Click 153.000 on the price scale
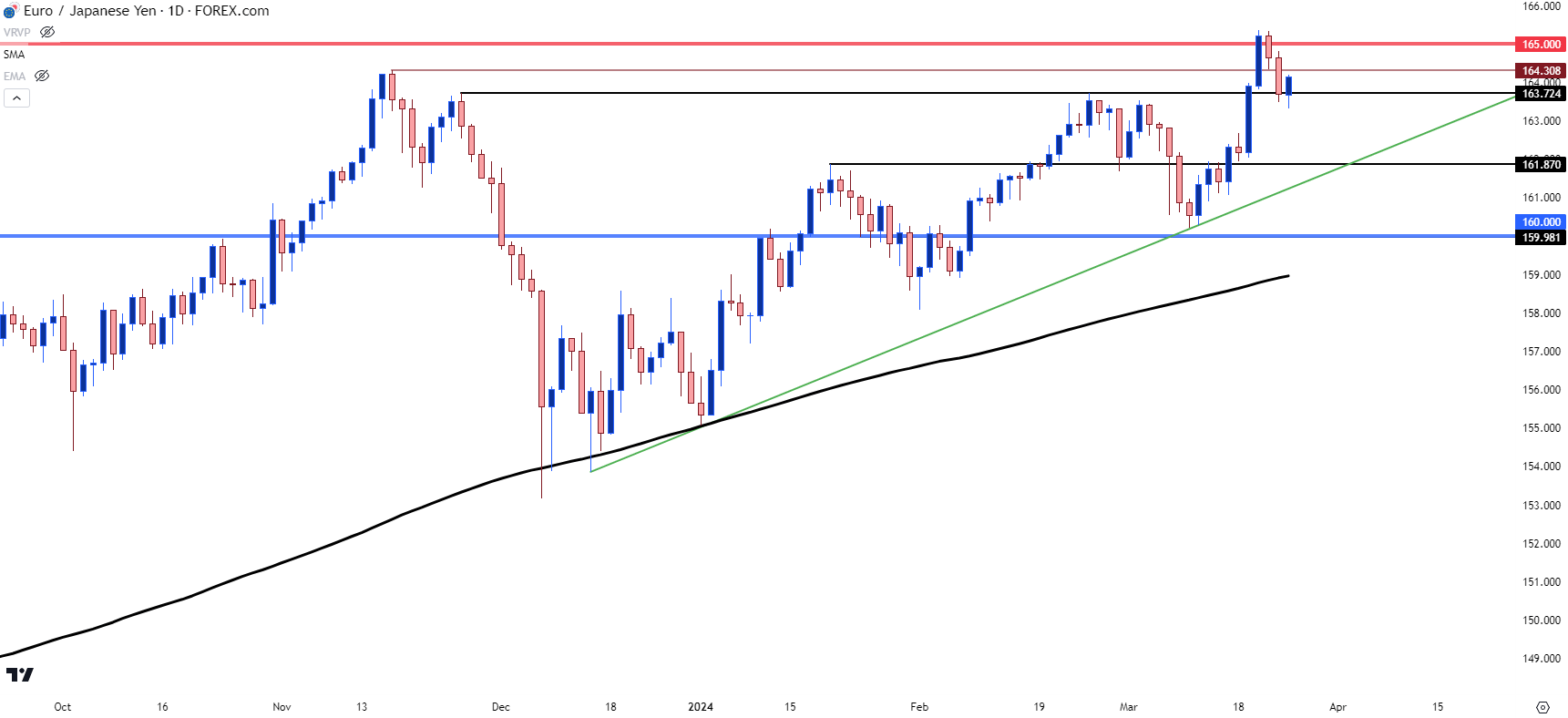Screen dimensions: 1568x718 click(x=1542, y=505)
